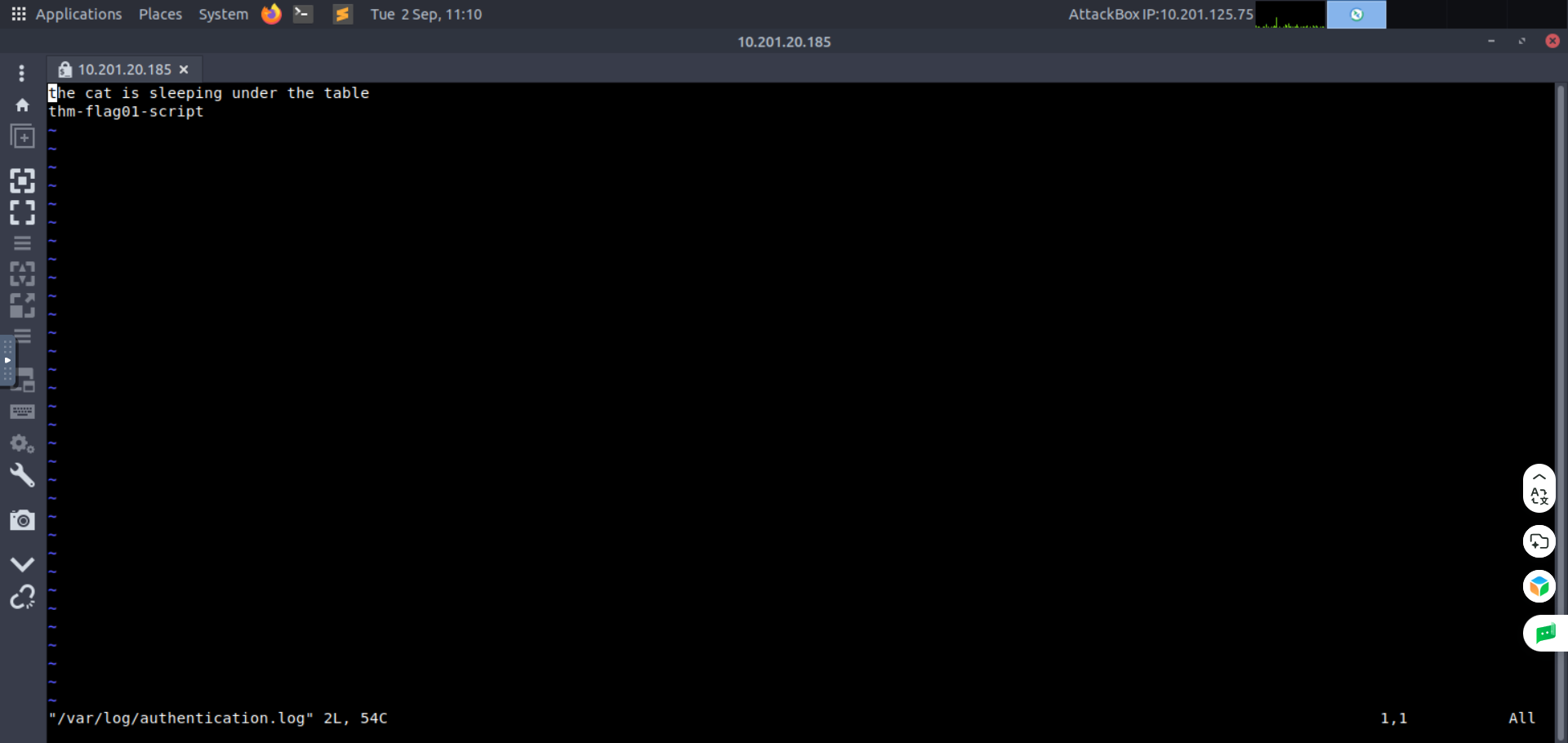Take a screenshot with camera icon
Viewport: 1568px width, 743px height.
tap(22, 520)
